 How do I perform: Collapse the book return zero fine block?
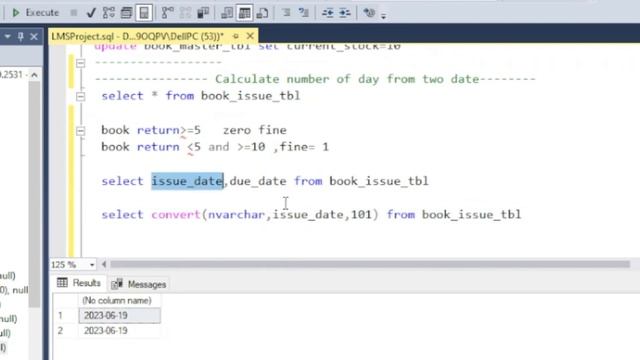[x=80, y=131]
